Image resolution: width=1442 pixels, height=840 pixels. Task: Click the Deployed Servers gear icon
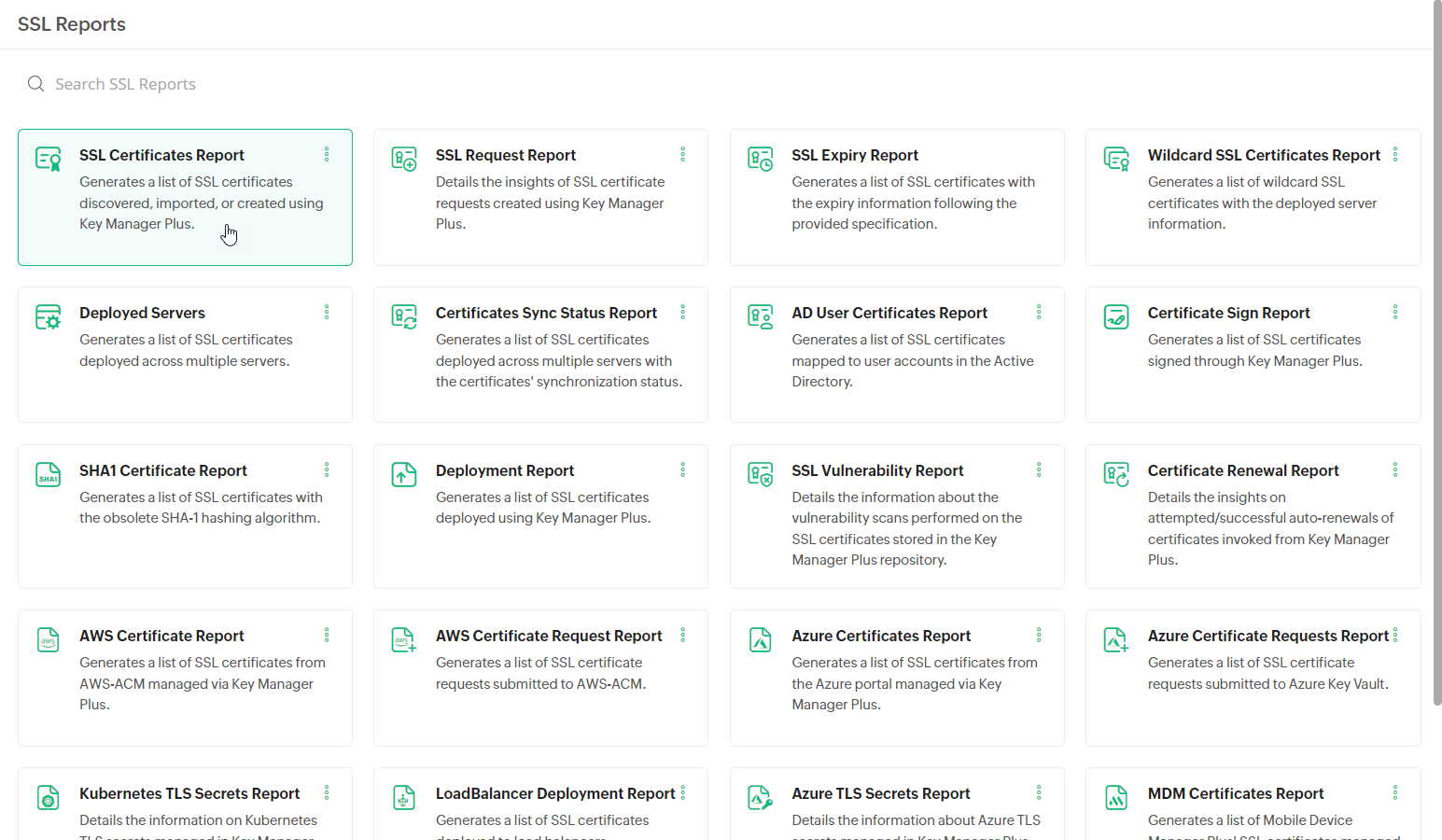(x=49, y=316)
